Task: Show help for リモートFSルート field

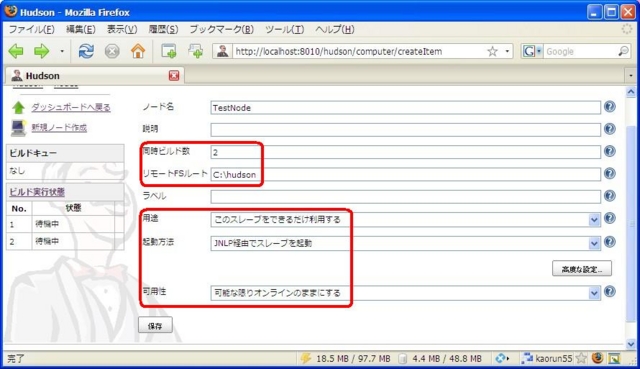Action: coord(610,173)
